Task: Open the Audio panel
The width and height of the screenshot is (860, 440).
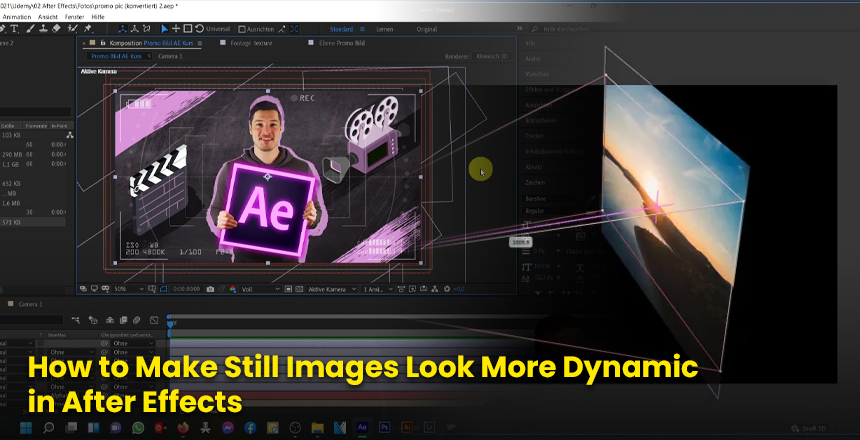Action: click(533, 58)
